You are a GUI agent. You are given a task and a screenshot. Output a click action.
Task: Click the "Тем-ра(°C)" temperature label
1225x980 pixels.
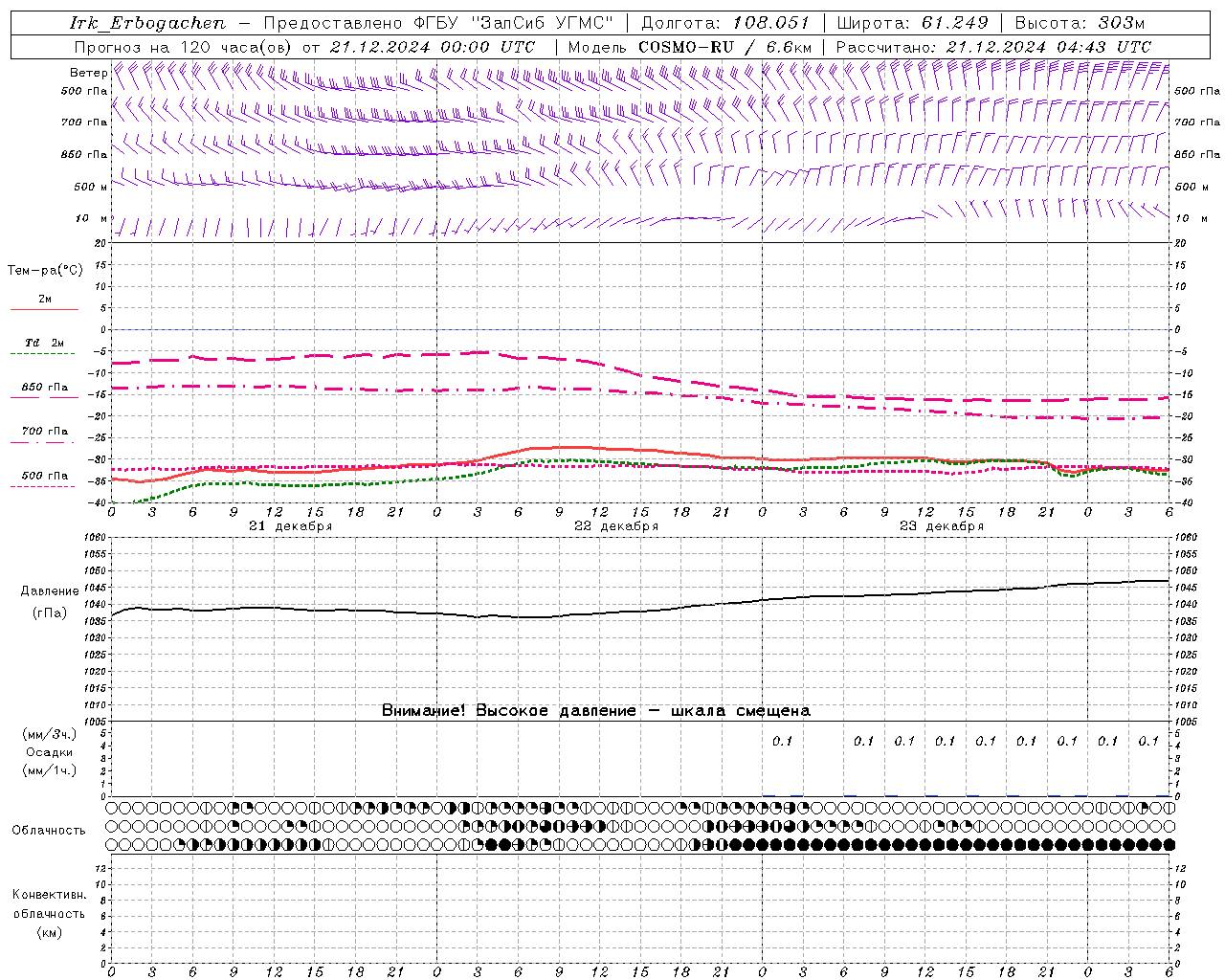45,271
